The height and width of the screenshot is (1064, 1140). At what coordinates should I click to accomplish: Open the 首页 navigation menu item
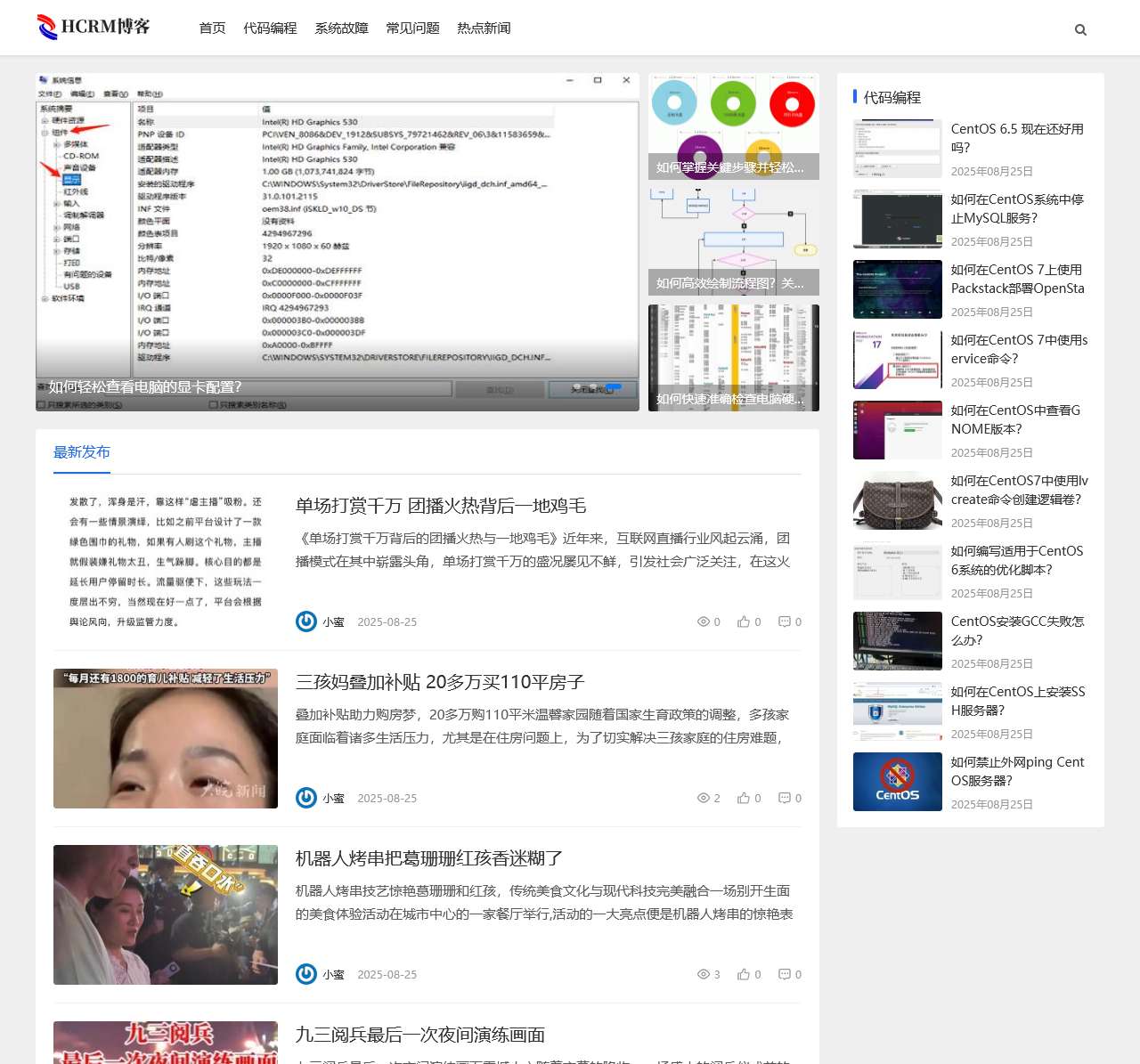212,28
